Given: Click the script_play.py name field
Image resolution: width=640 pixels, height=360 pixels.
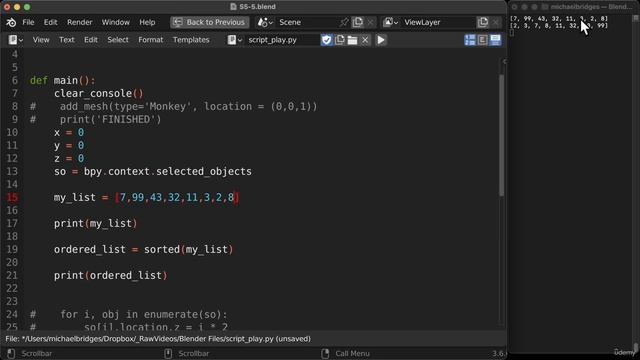Looking at the screenshot, I should [282, 40].
